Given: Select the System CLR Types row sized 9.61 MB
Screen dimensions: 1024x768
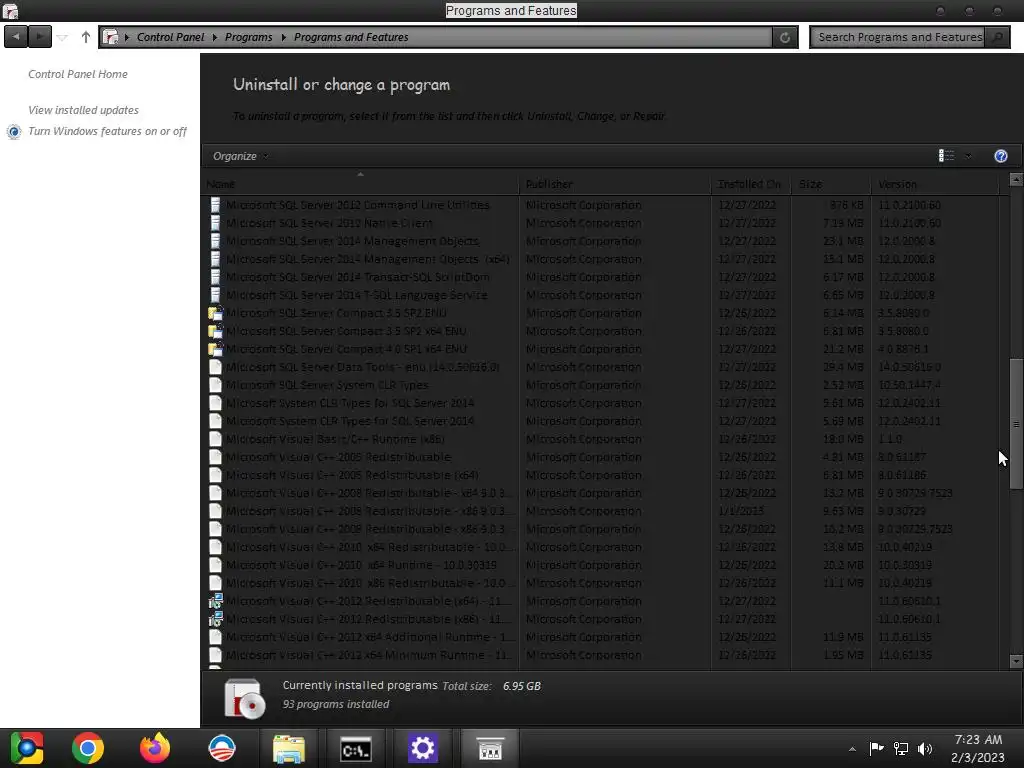Looking at the screenshot, I should (601, 403).
